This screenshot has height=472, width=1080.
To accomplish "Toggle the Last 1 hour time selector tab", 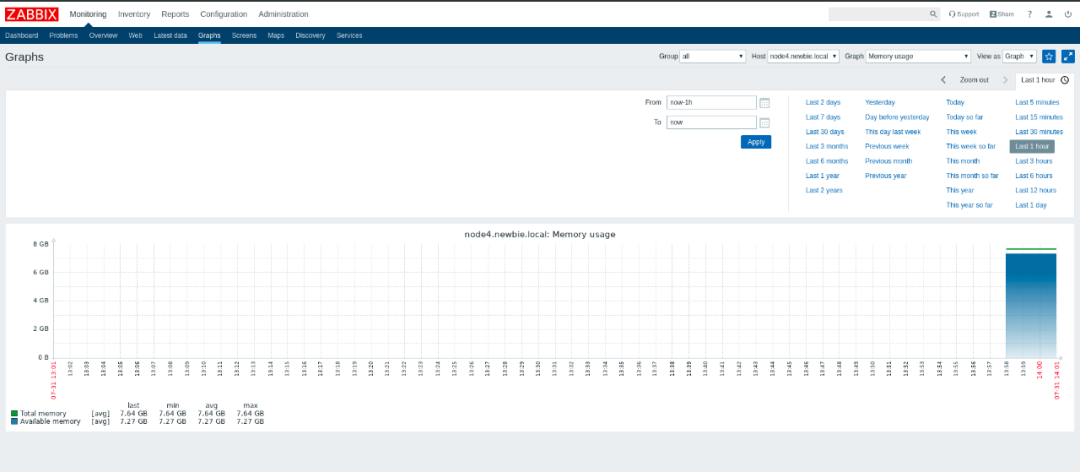I will (x=1044, y=80).
